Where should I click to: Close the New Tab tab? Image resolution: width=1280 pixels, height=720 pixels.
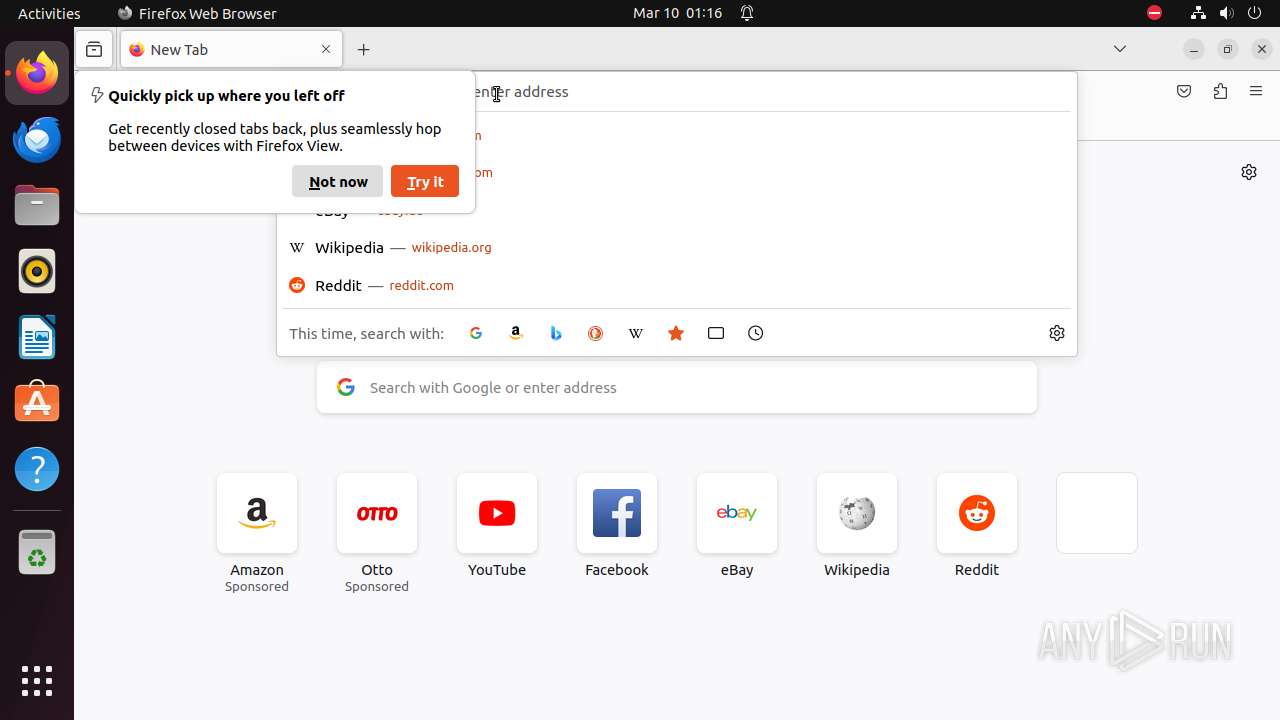pyautogui.click(x=326, y=49)
